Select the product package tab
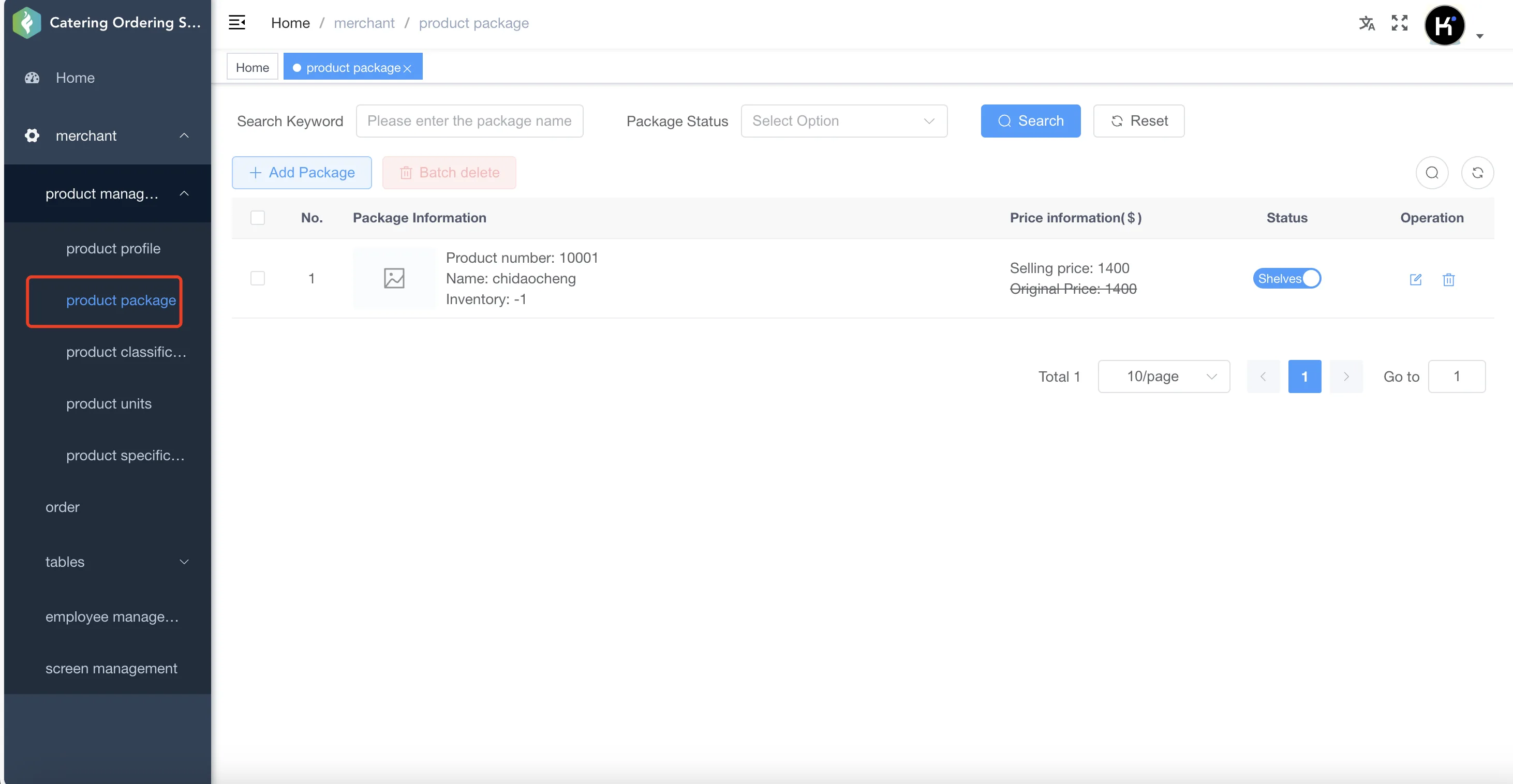The height and width of the screenshot is (784, 1513). (352, 67)
